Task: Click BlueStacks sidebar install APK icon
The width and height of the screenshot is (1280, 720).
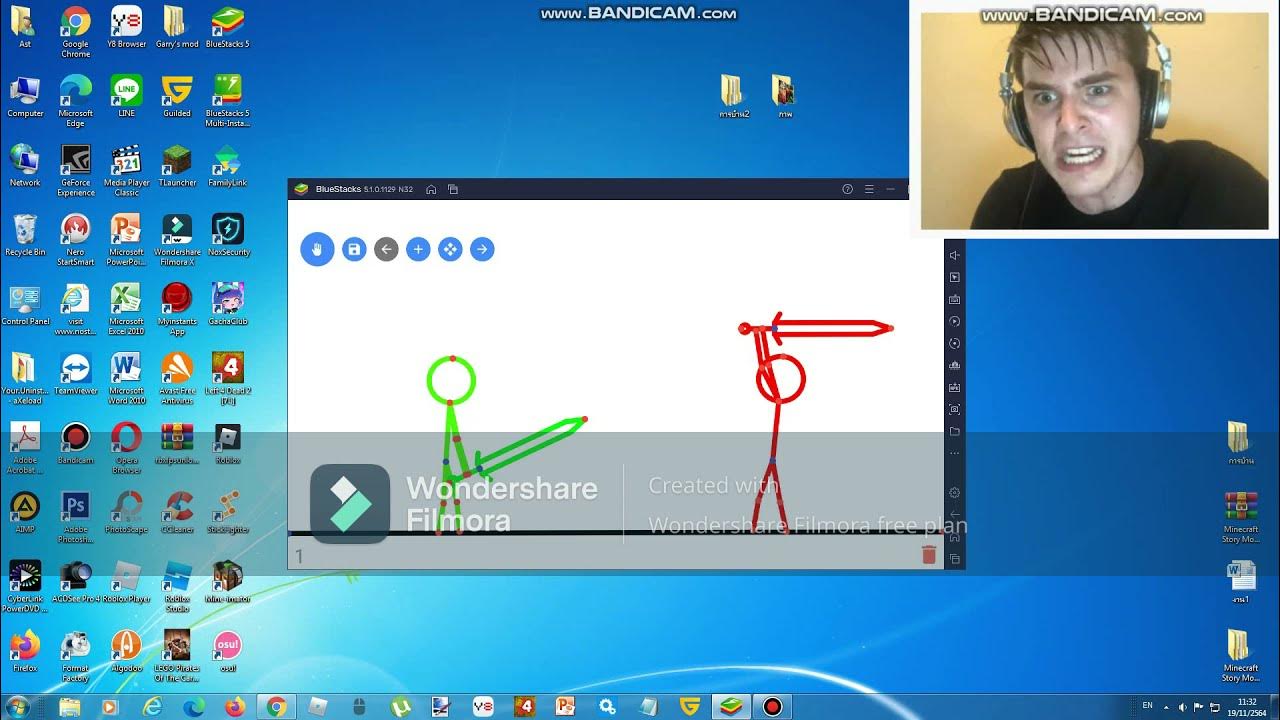Action: tap(955, 387)
